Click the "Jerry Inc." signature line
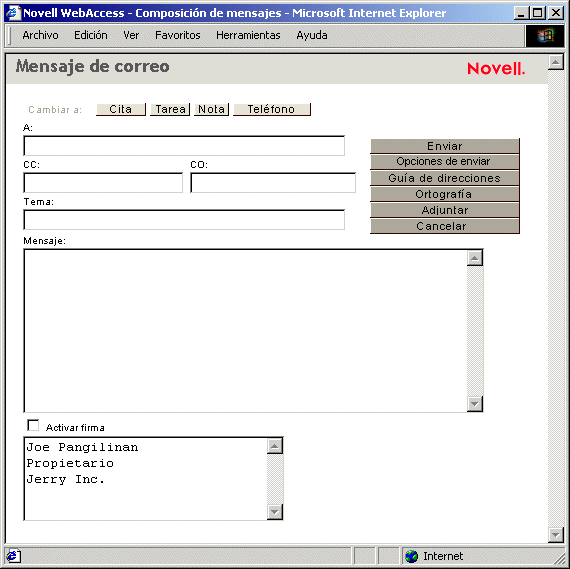The image size is (570, 569). 66,479
